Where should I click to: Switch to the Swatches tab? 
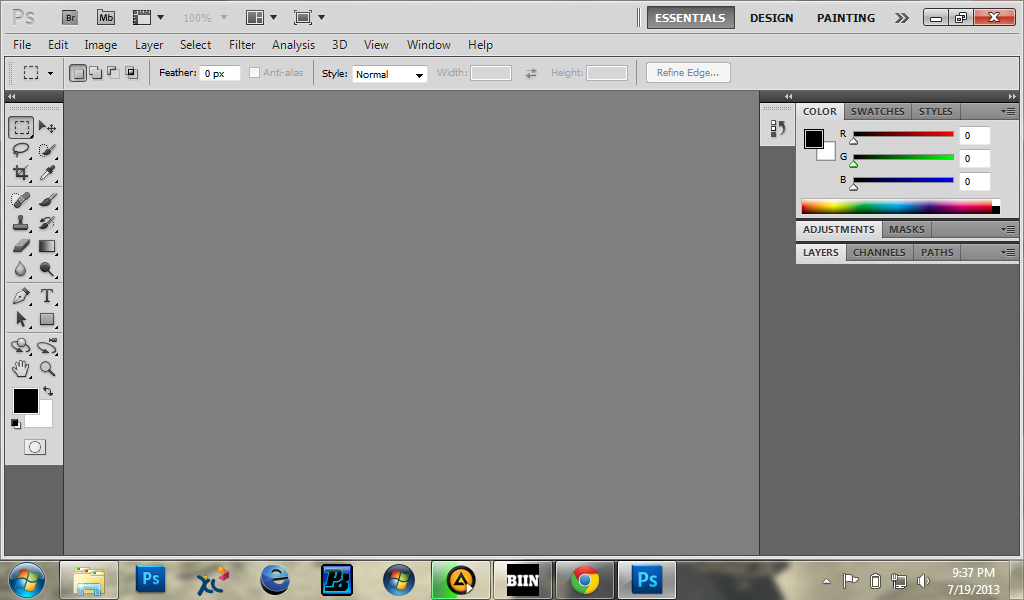point(877,112)
